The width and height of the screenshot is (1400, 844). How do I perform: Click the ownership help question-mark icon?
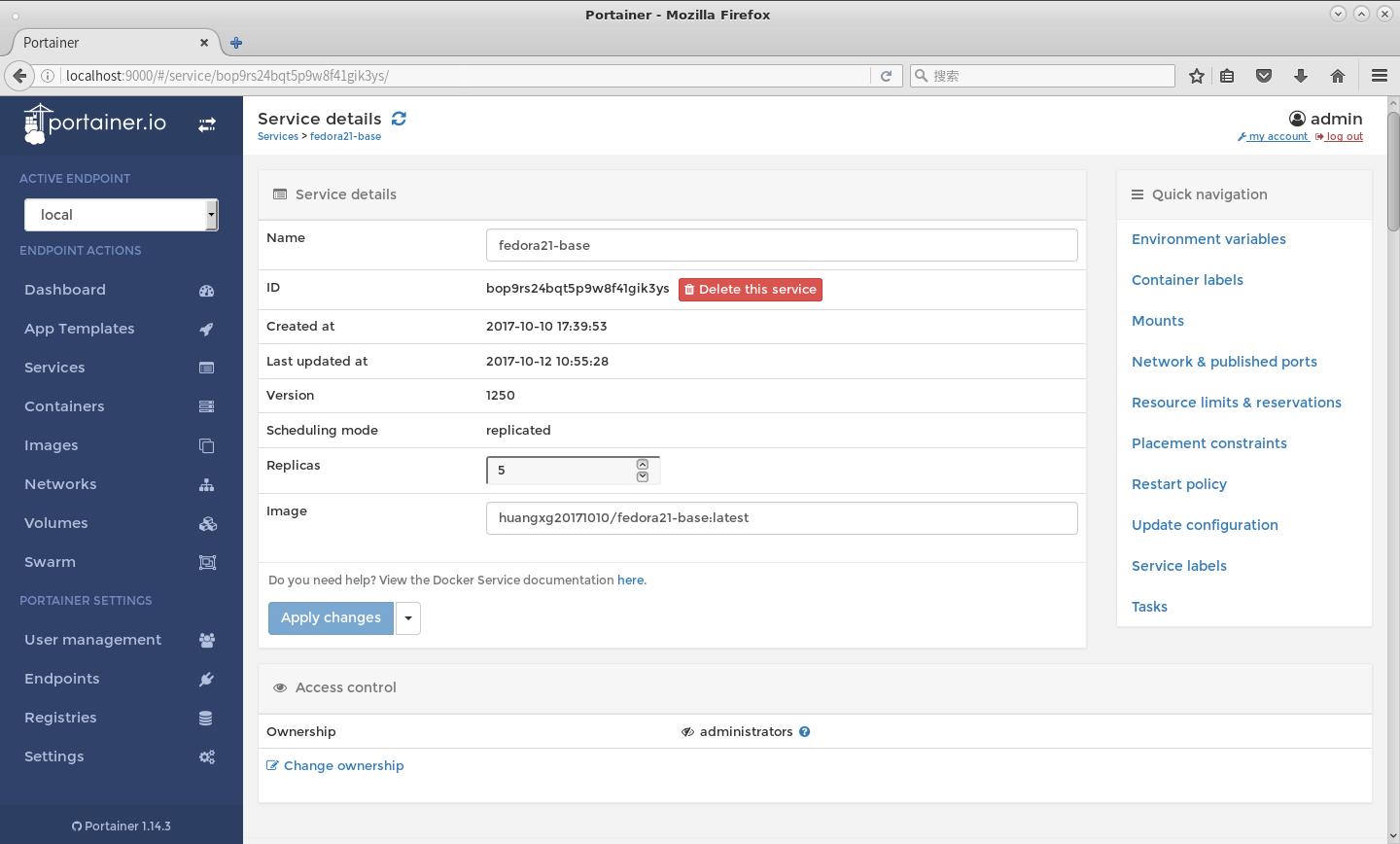[804, 731]
